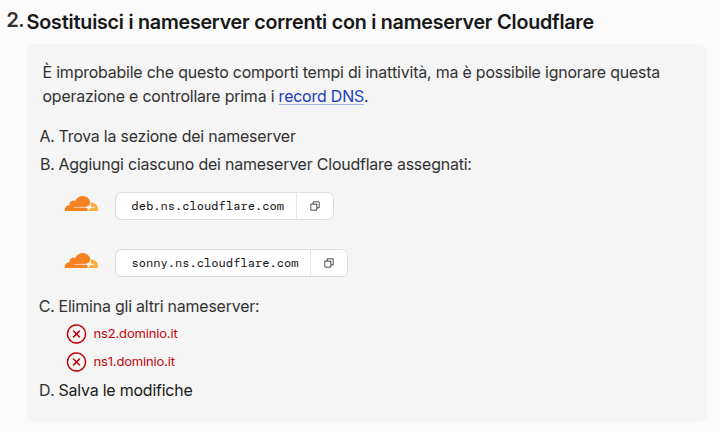Click step 'A. Trova la sezione dei nameserver'
This screenshot has height=432, width=720.
[x=168, y=136]
